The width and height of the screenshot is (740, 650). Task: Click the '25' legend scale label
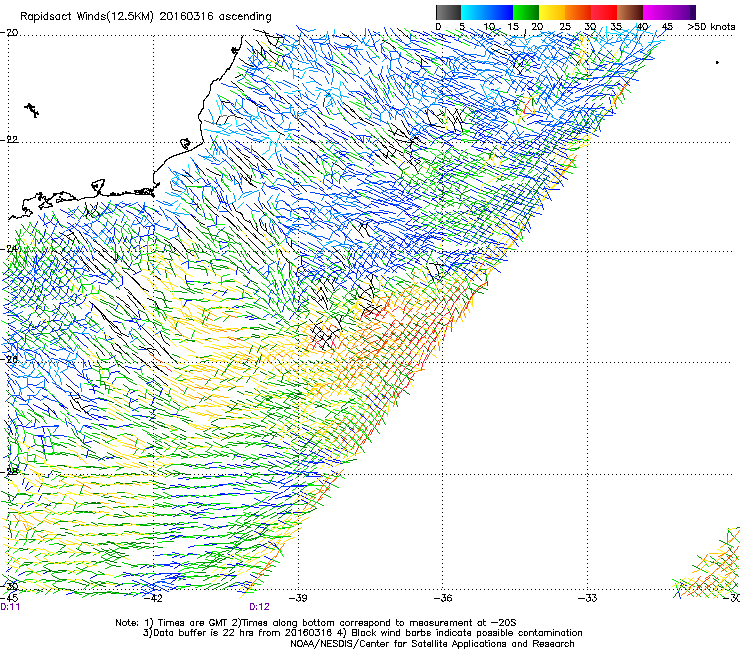[564, 27]
